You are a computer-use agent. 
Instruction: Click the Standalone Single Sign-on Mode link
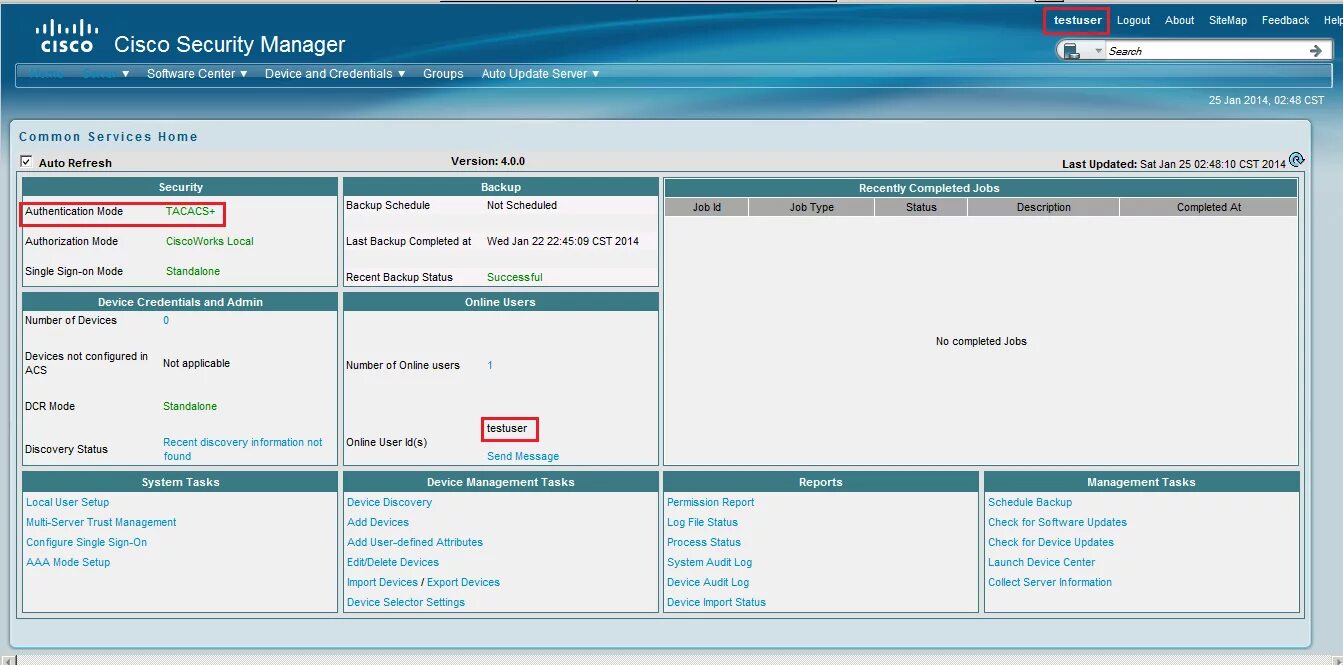[x=193, y=271]
